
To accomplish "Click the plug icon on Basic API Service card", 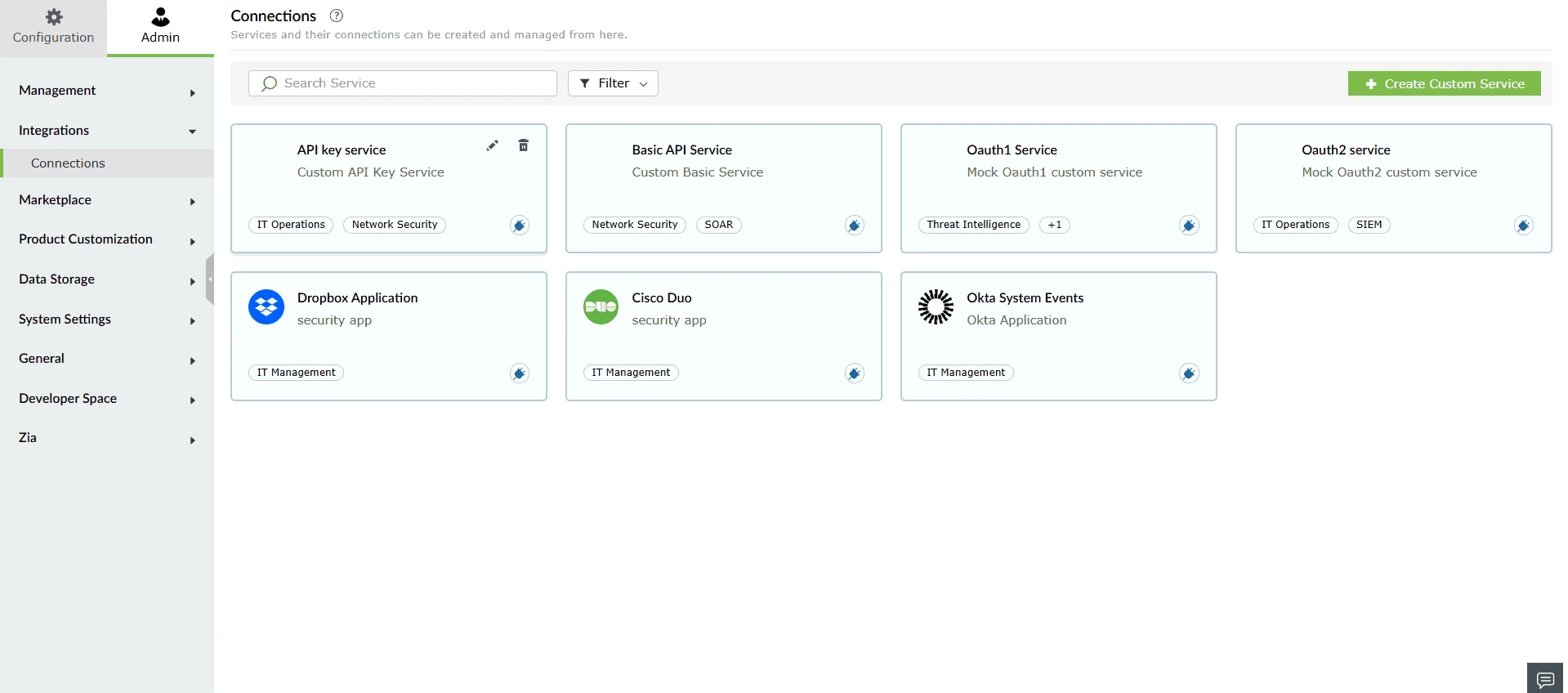I will [x=855, y=226].
